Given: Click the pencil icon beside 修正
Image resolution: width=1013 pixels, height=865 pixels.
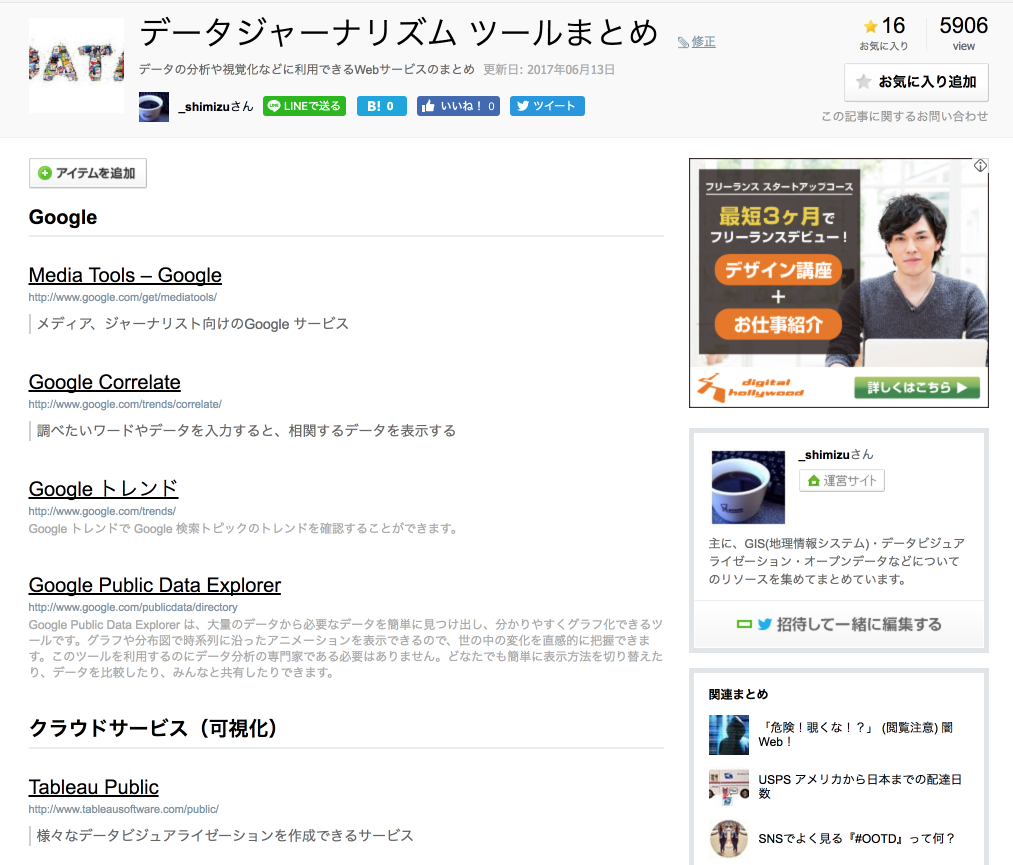Looking at the screenshot, I should coord(683,43).
